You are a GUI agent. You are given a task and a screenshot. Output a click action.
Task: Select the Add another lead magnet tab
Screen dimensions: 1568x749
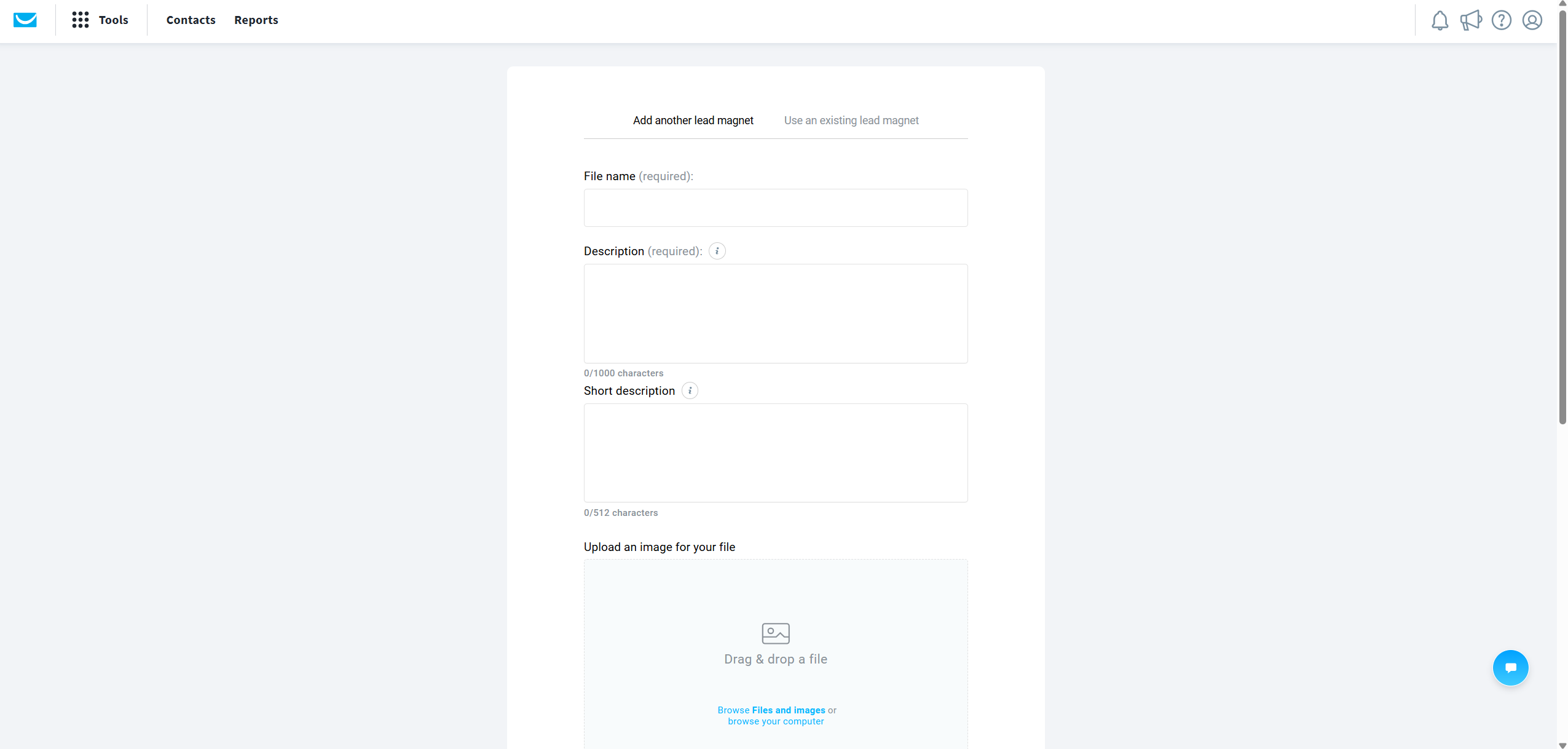tap(693, 120)
